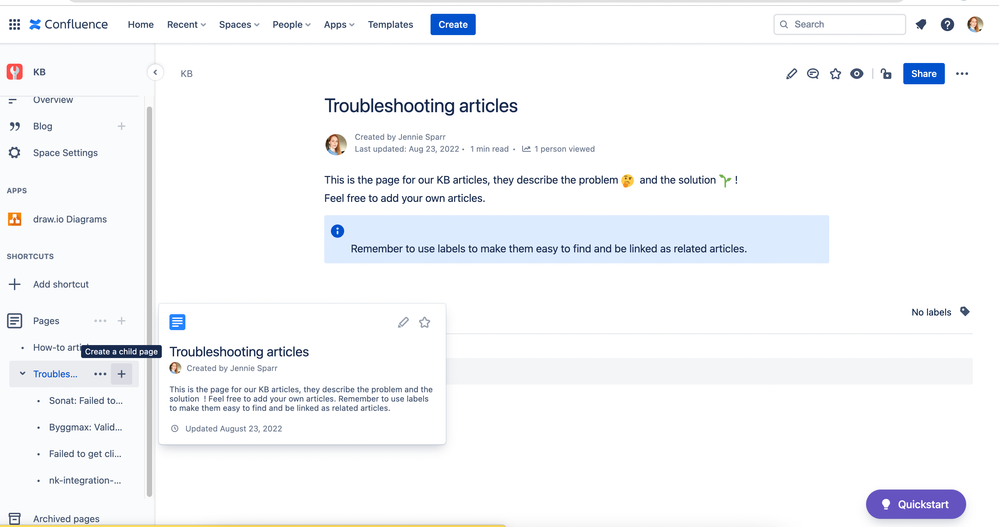Click the KB space icon
Image resolution: width=999 pixels, height=527 pixels.
(x=15, y=72)
